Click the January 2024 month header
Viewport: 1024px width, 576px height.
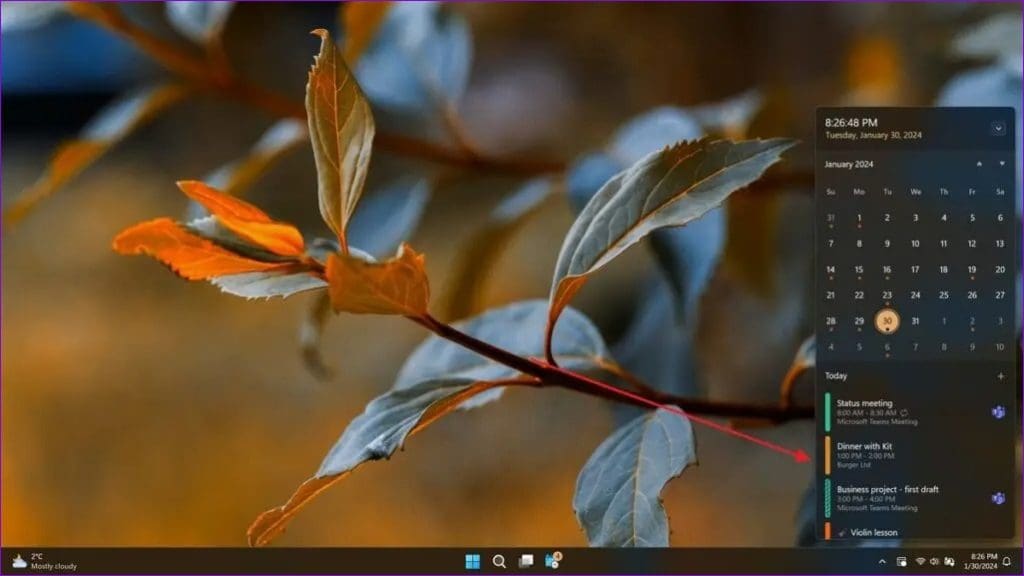(849, 164)
